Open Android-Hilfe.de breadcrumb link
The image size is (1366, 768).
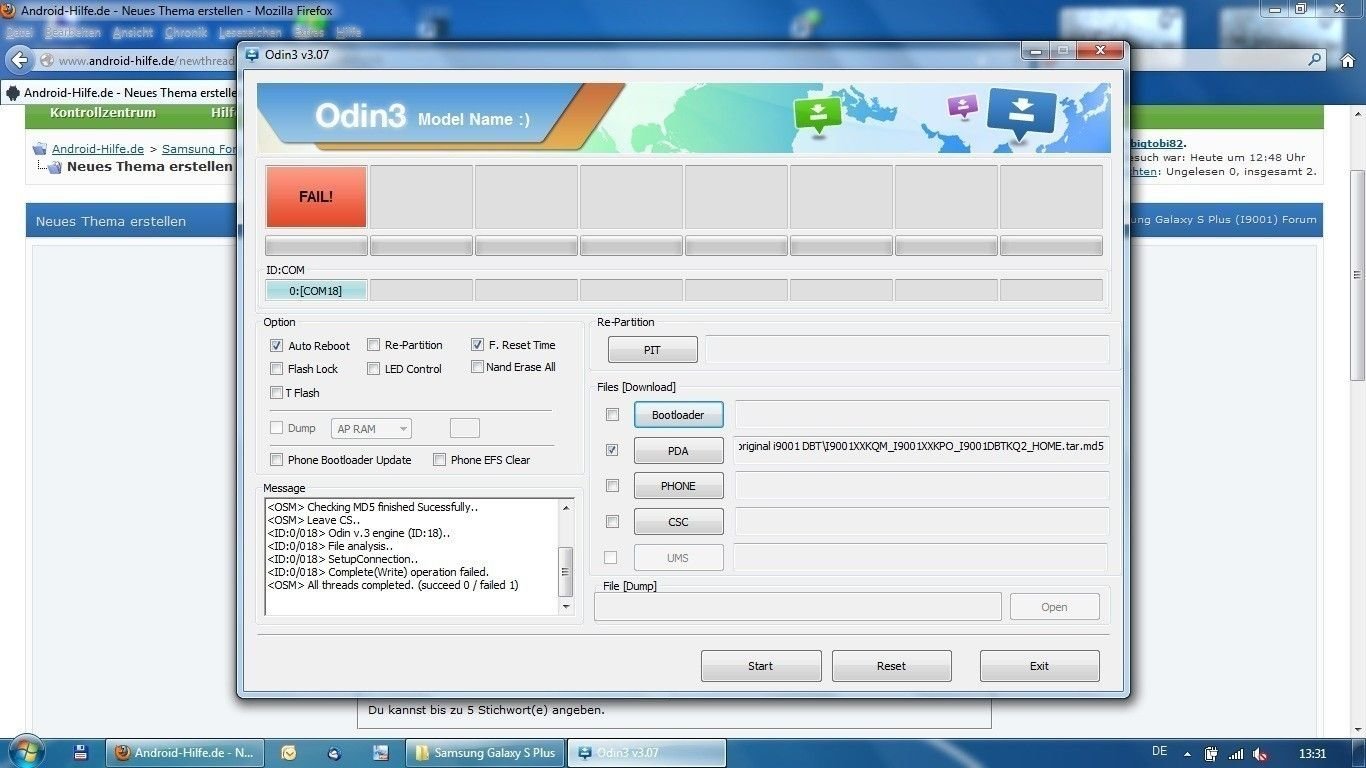pos(98,149)
